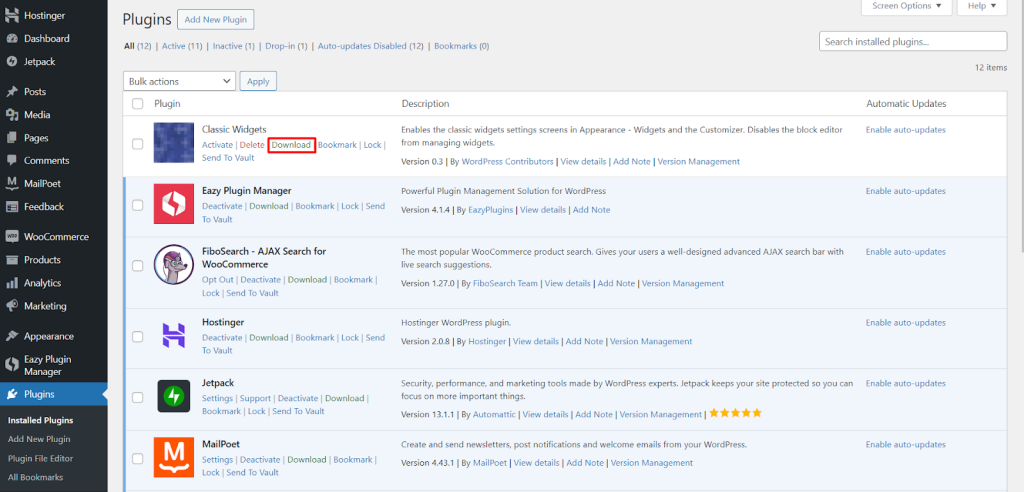Open the Hostinger sidebar icon
The width and height of the screenshot is (1024, 492).
12,16
